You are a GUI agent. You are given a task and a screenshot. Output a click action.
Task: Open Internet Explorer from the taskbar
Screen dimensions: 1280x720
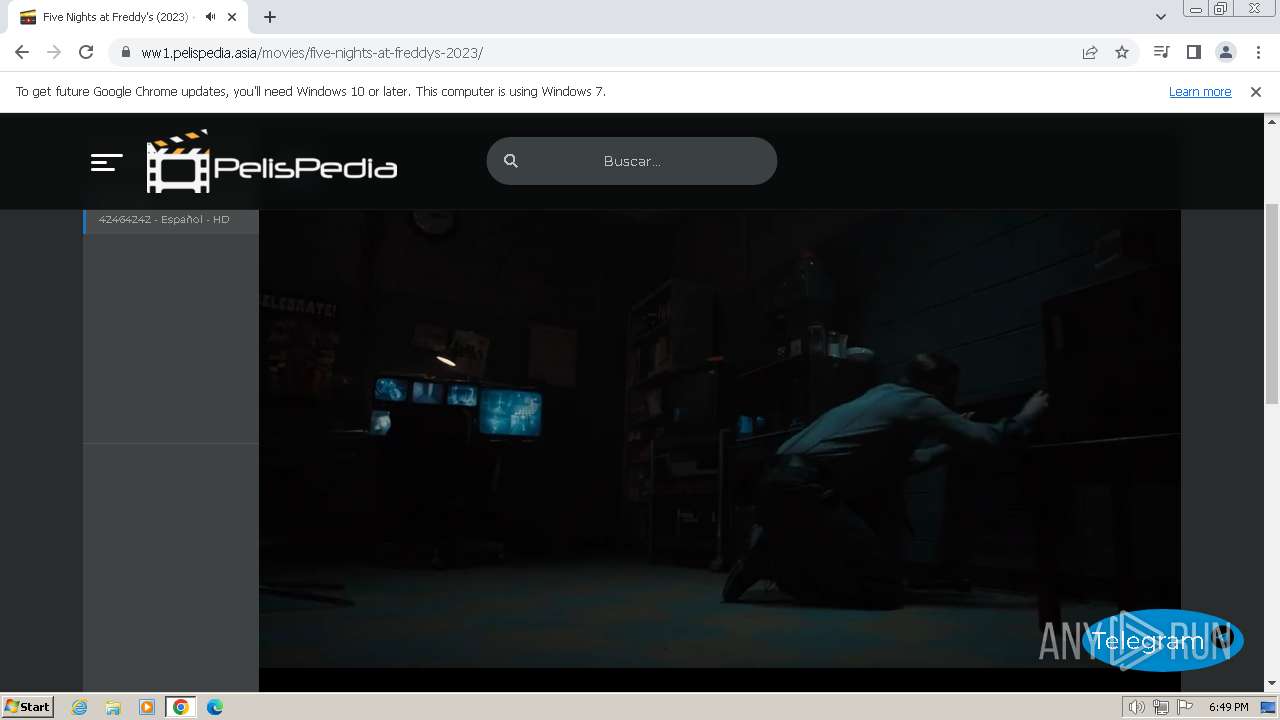pos(79,707)
